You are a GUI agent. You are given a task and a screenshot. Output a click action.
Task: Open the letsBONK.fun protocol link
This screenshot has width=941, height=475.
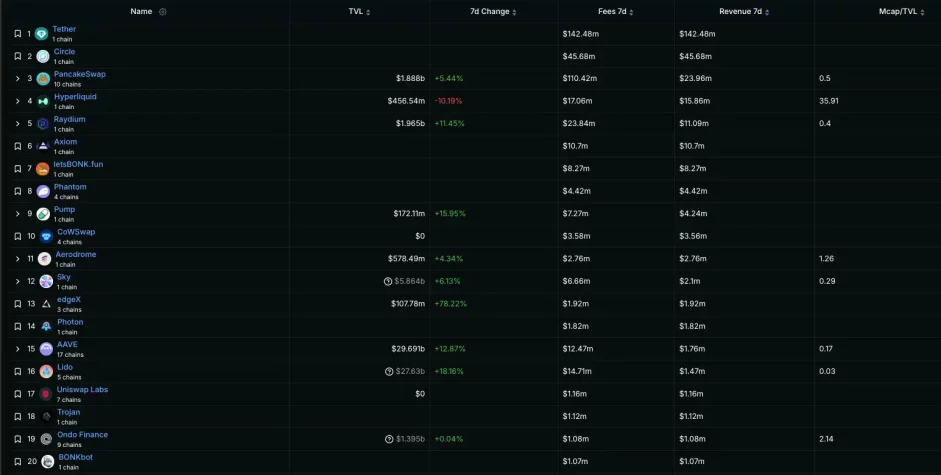pyautogui.click(x=78, y=164)
